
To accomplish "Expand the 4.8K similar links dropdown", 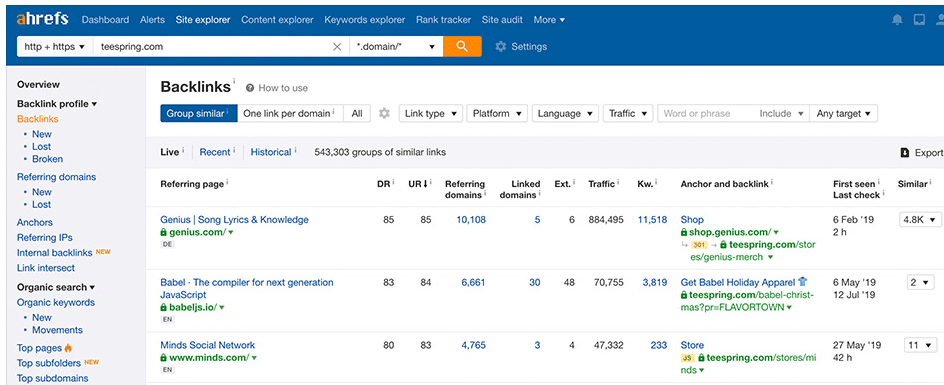I will point(920,220).
